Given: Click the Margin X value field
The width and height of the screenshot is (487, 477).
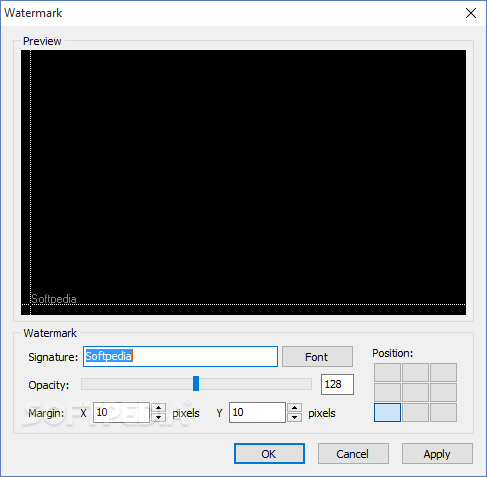Looking at the screenshot, I should (x=121, y=412).
